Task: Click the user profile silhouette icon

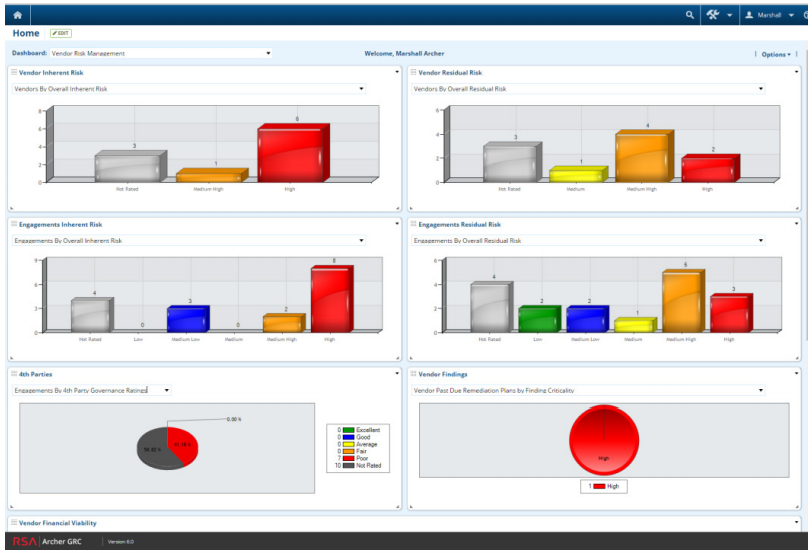Action: [x=749, y=15]
